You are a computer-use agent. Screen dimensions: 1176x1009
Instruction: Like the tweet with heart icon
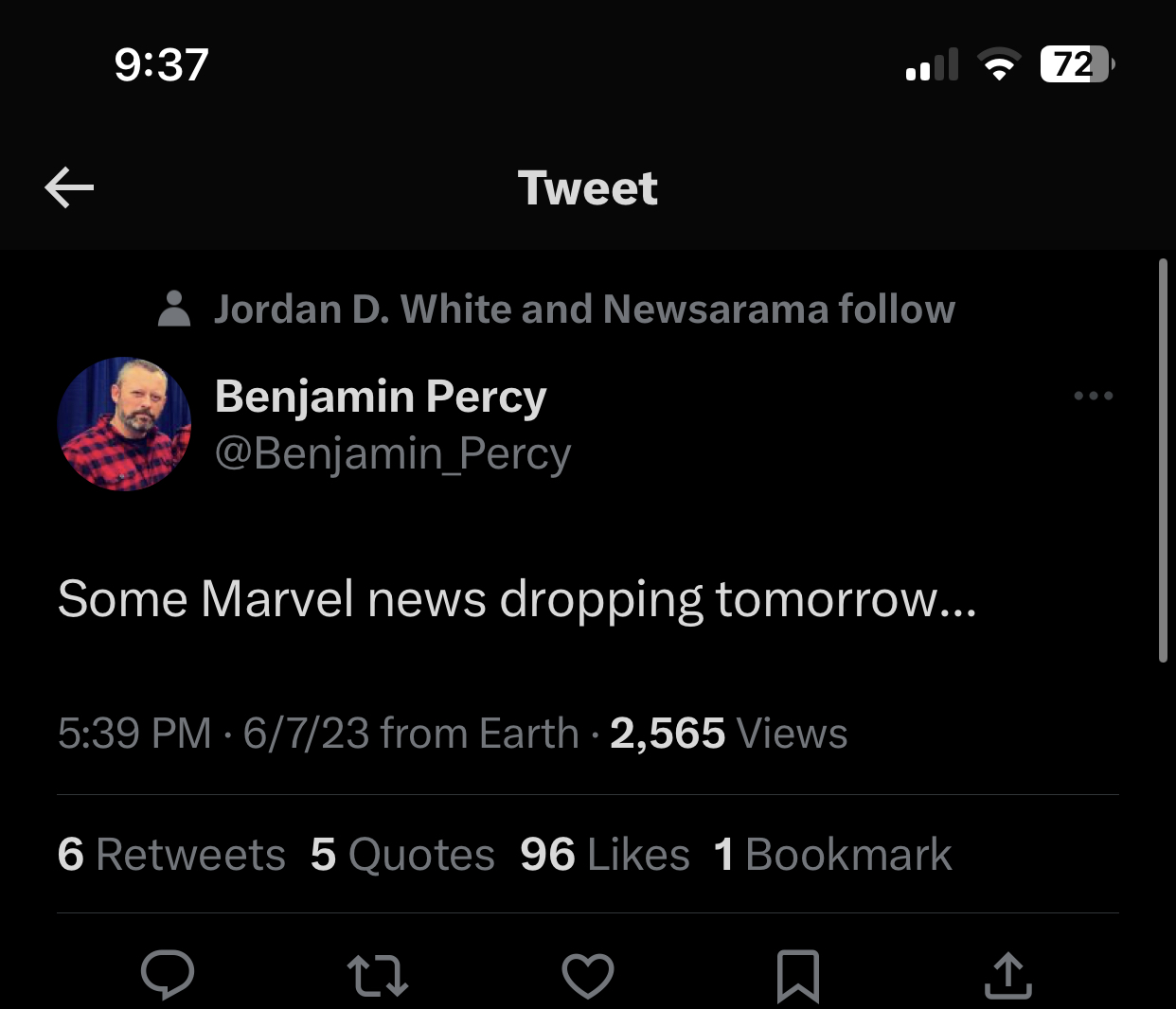pos(588,976)
